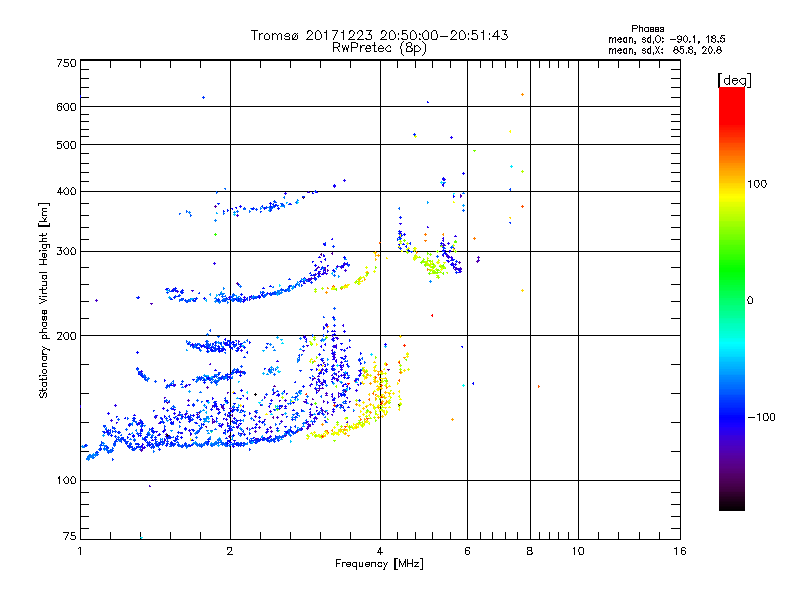This screenshot has width=800, height=600.
Task: Click the x-axis label '2'
Action: [x=230, y=551]
